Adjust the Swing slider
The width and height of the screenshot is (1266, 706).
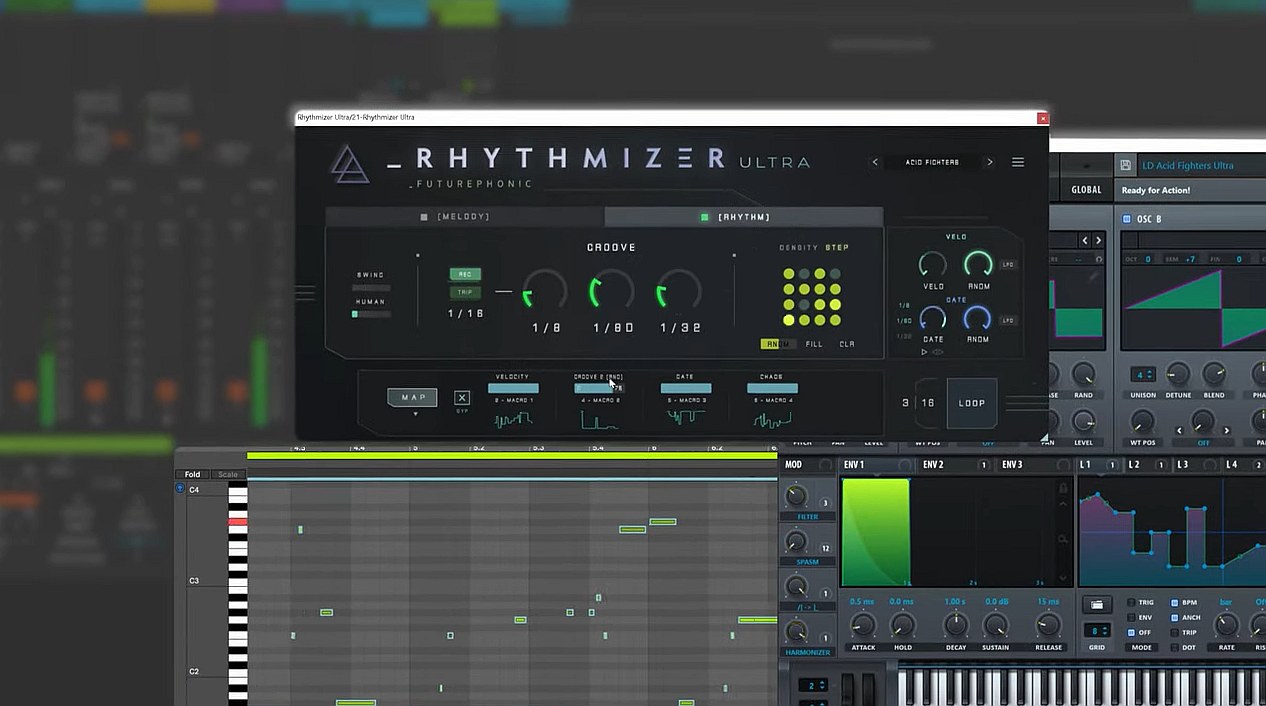coord(370,287)
